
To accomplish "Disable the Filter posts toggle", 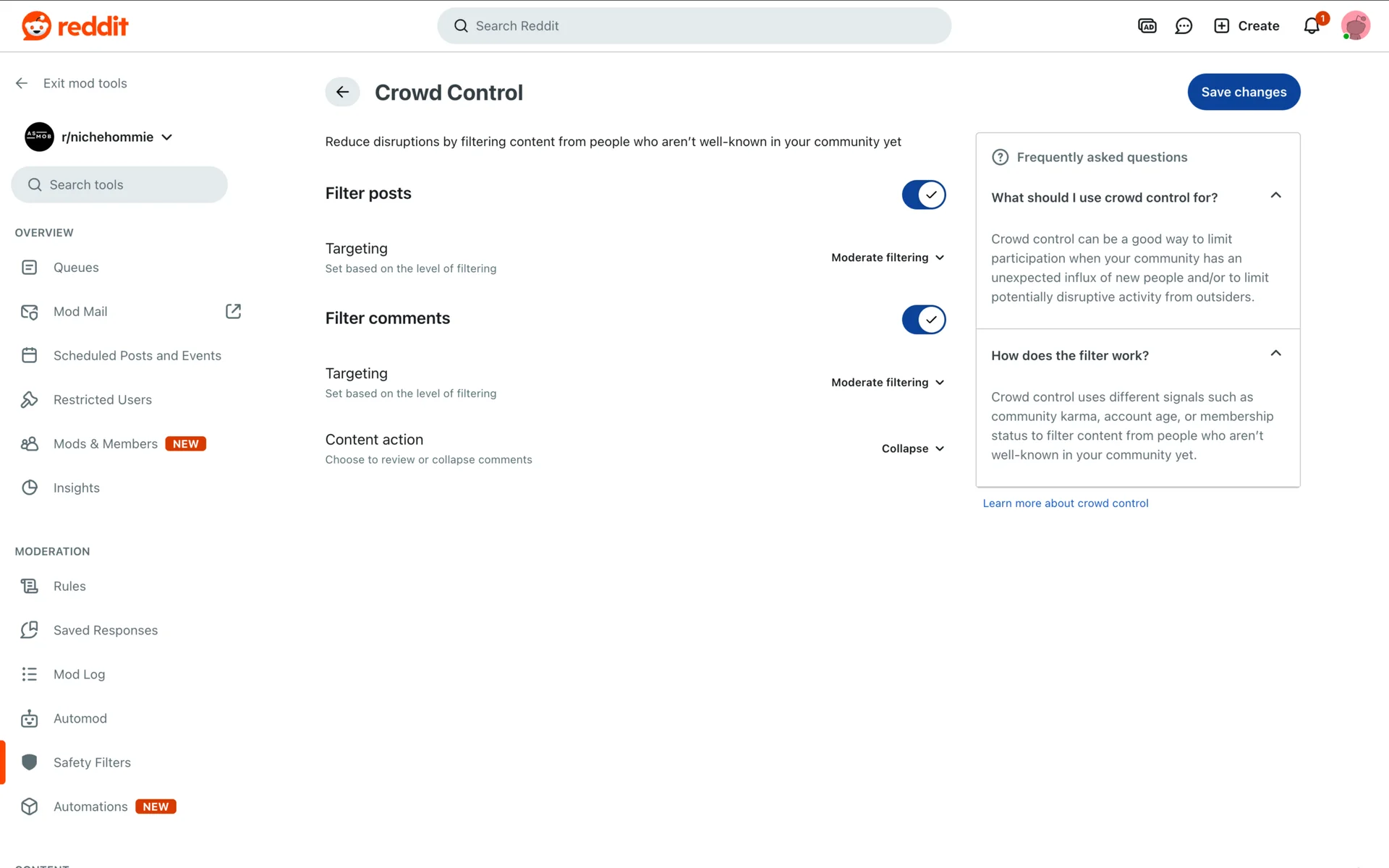I will click(x=923, y=195).
